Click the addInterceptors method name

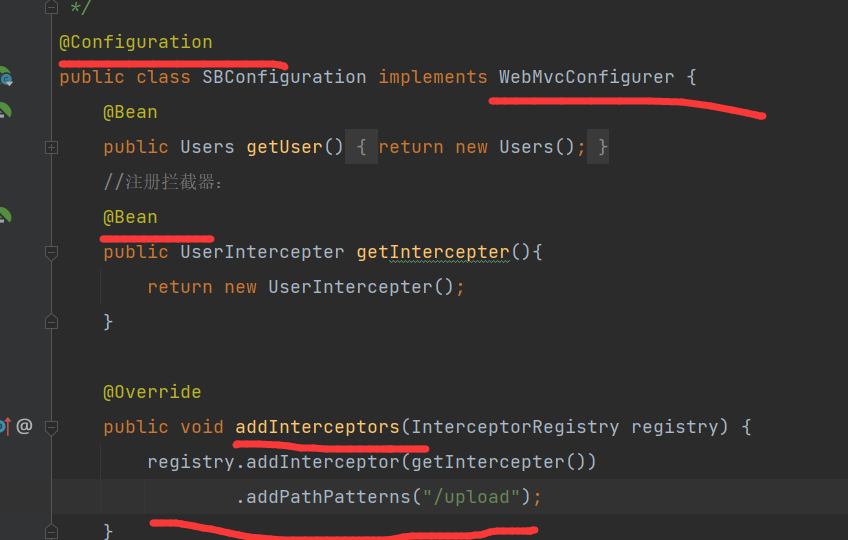pos(317,427)
